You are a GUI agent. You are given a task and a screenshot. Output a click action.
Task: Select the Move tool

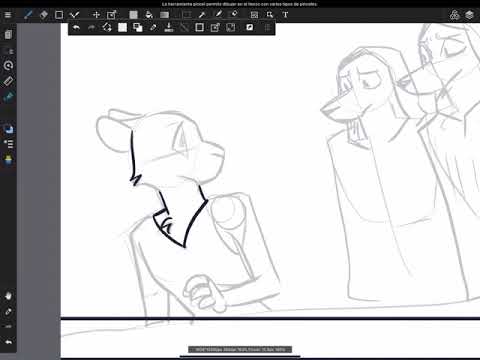click(x=96, y=15)
